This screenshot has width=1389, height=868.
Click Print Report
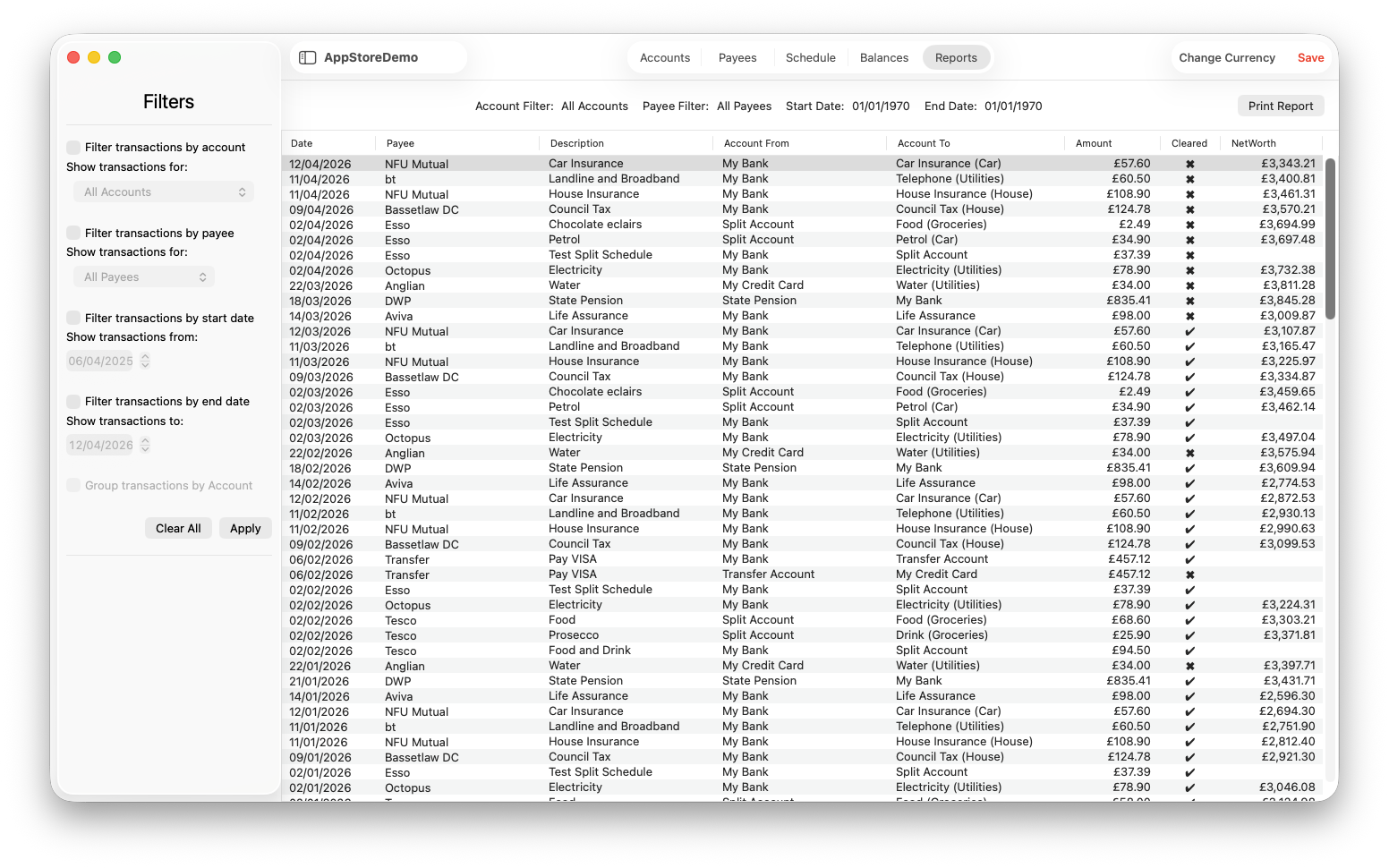coord(1281,106)
